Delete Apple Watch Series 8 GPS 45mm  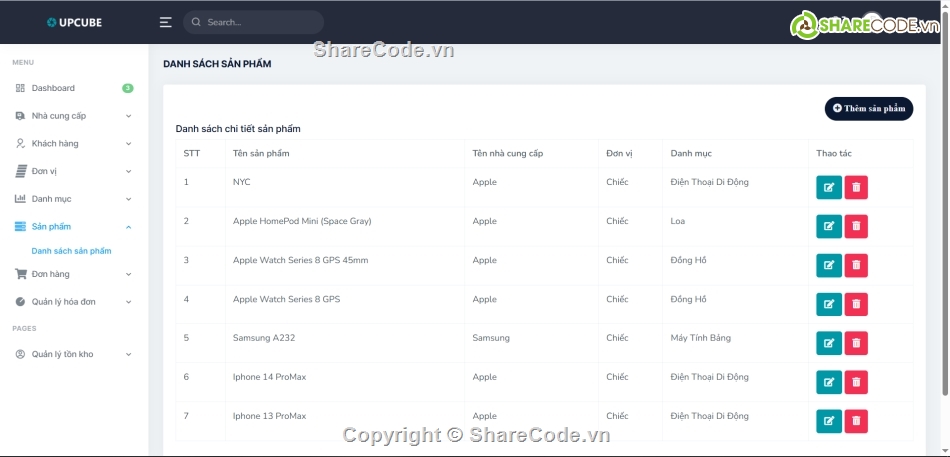click(x=856, y=265)
